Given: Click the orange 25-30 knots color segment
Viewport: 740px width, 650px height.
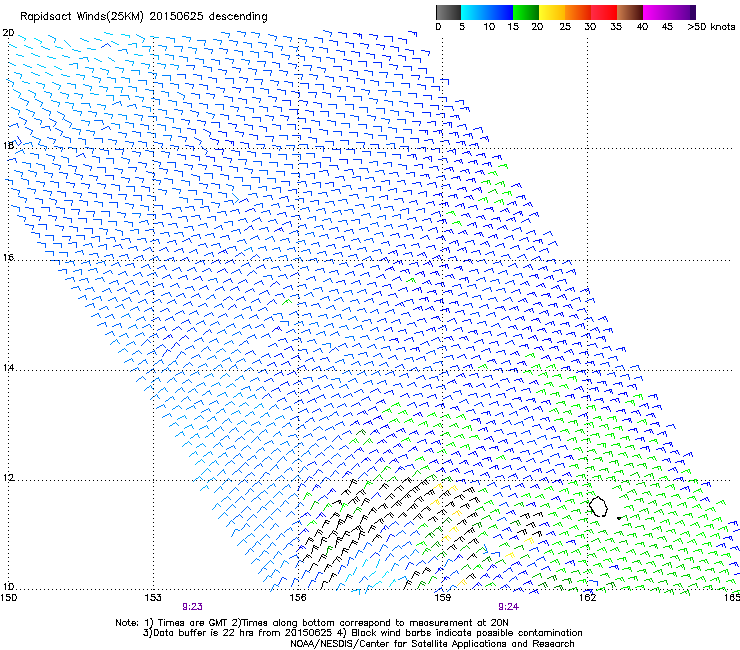Looking at the screenshot, I should pyautogui.click(x=578, y=12).
